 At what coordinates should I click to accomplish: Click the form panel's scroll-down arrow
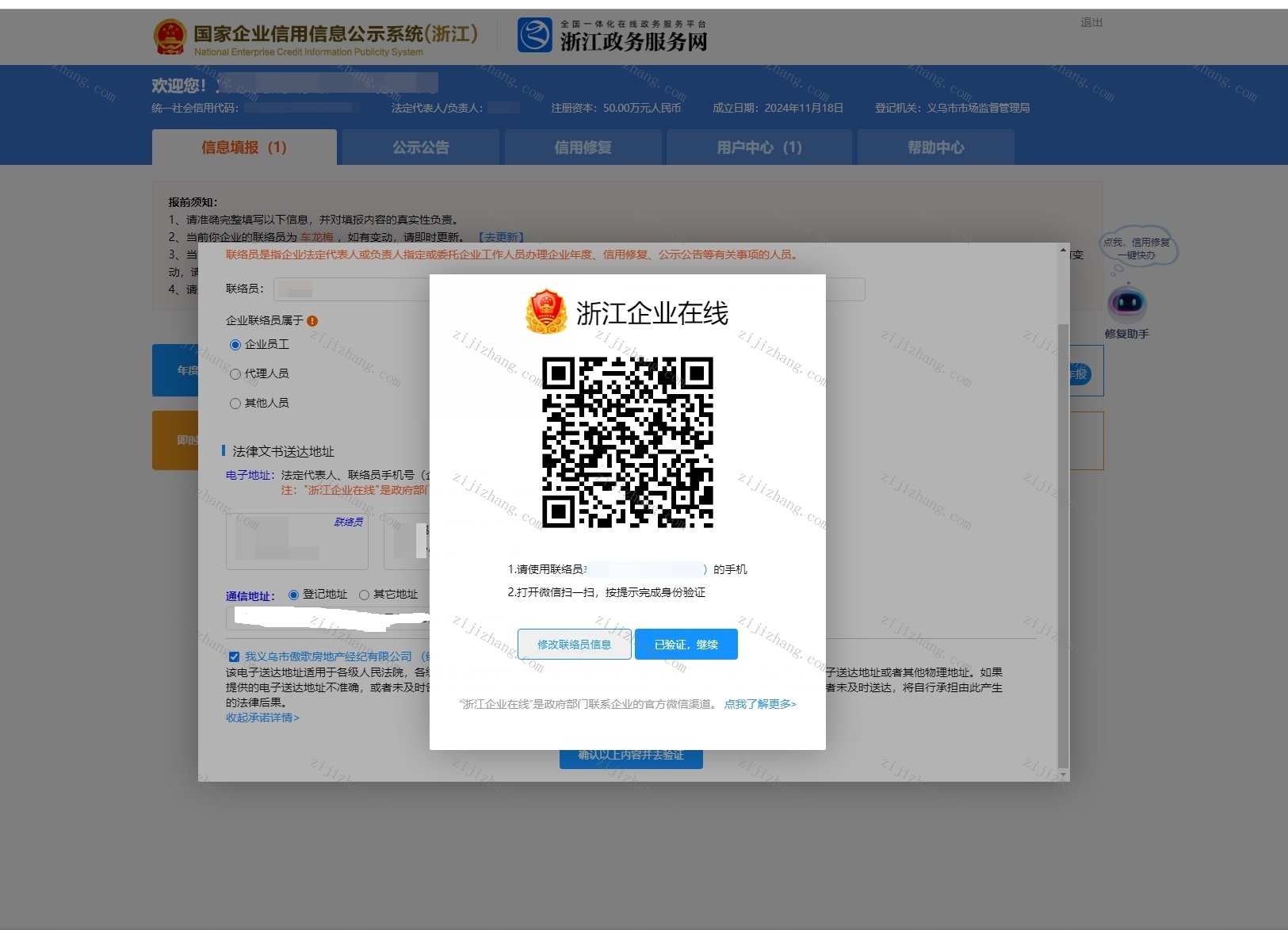pos(1064,774)
